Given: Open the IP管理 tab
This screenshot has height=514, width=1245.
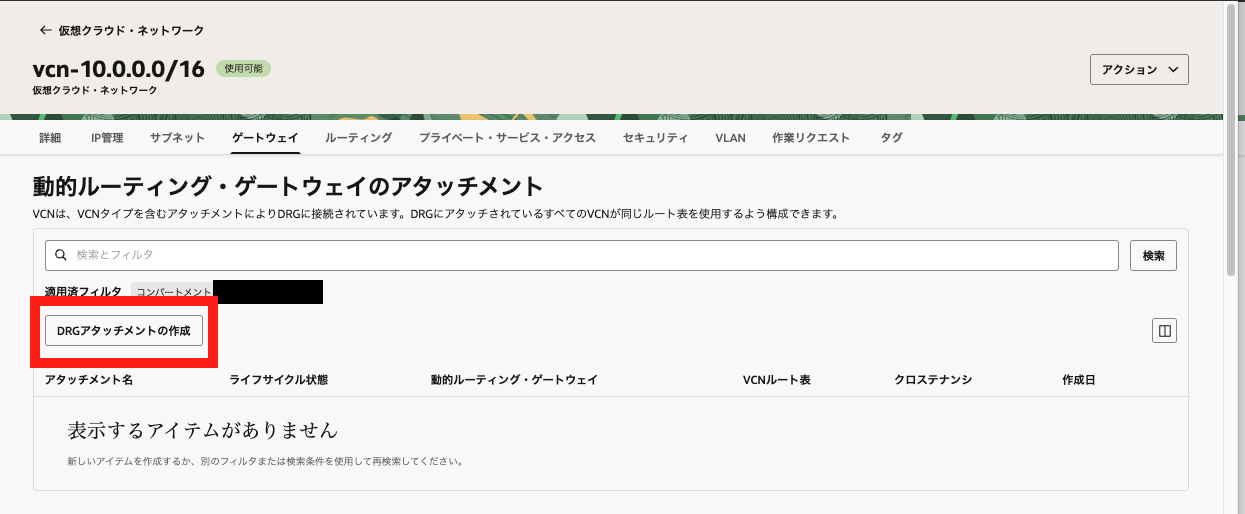Looking at the screenshot, I should click(107, 138).
